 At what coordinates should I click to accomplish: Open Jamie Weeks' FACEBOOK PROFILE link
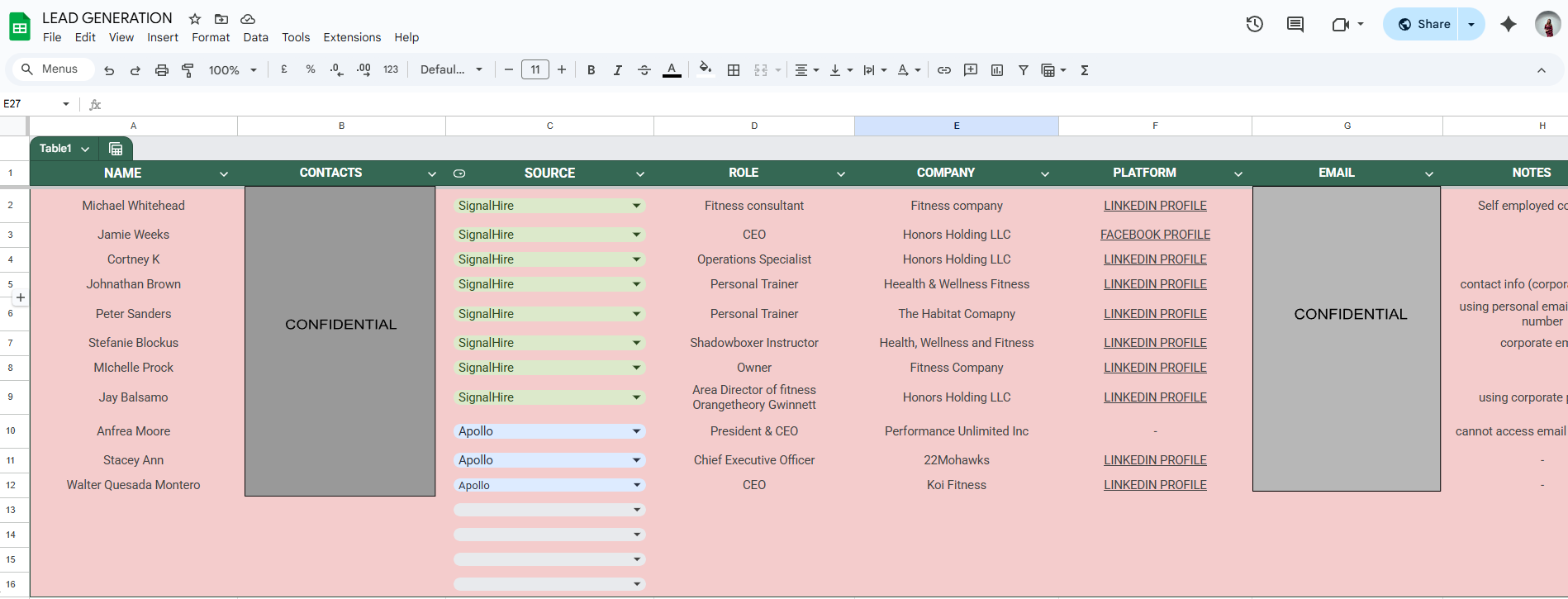point(1154,235)
